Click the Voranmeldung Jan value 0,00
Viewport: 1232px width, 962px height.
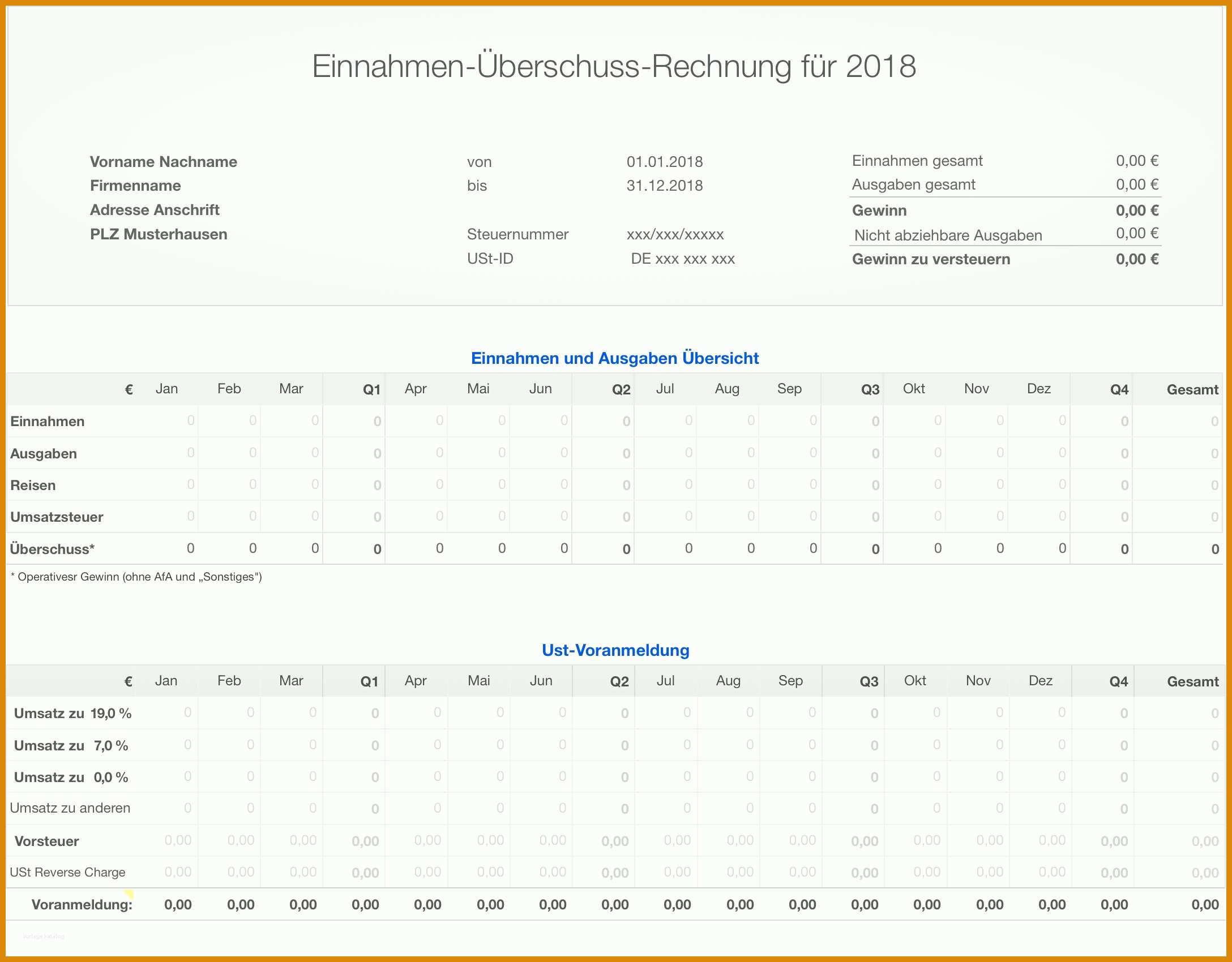click(178, 905)
